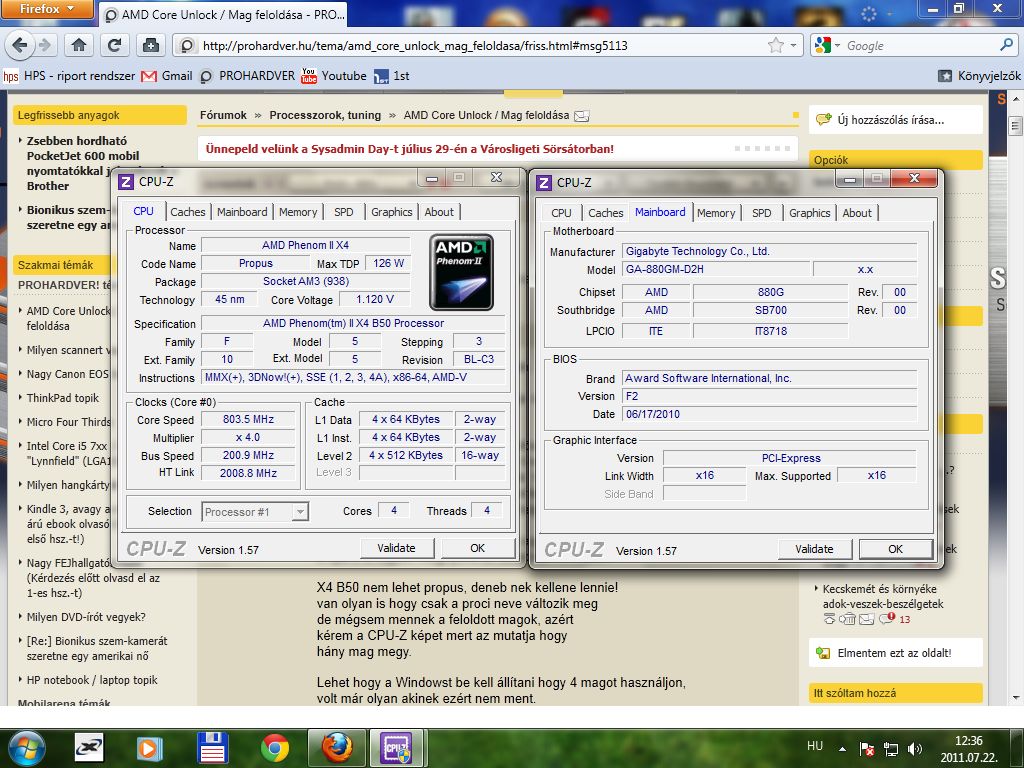Screen dimensions: 1024x768
Task: Open Elmentem ezt az oldalt link
Action: click(x=895, y=653)
